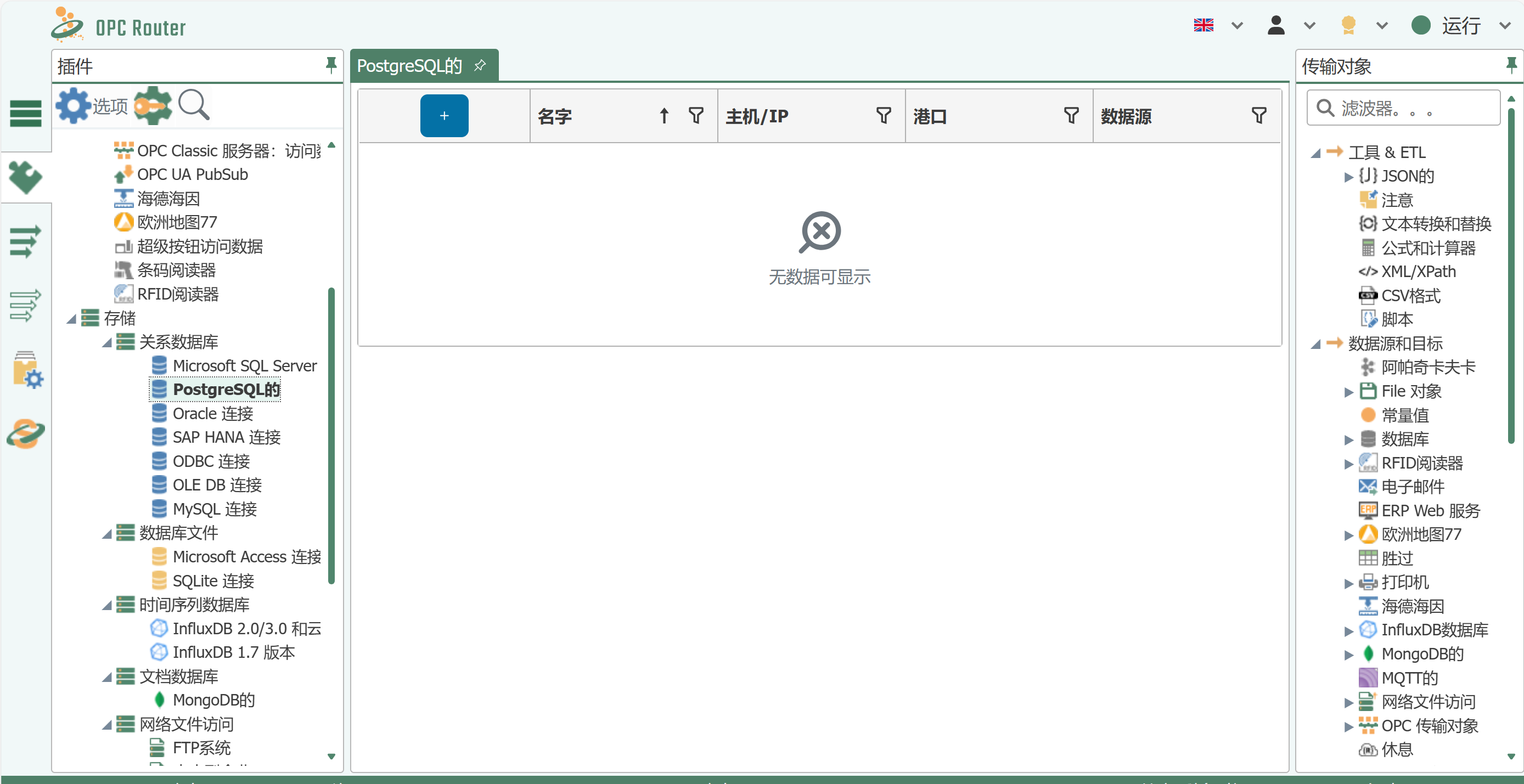Image resolution: width=1524 pixels, height=784 pixels.
Task: Expand the JSON node in transfer objects
Action: (x=1348, y=177)
